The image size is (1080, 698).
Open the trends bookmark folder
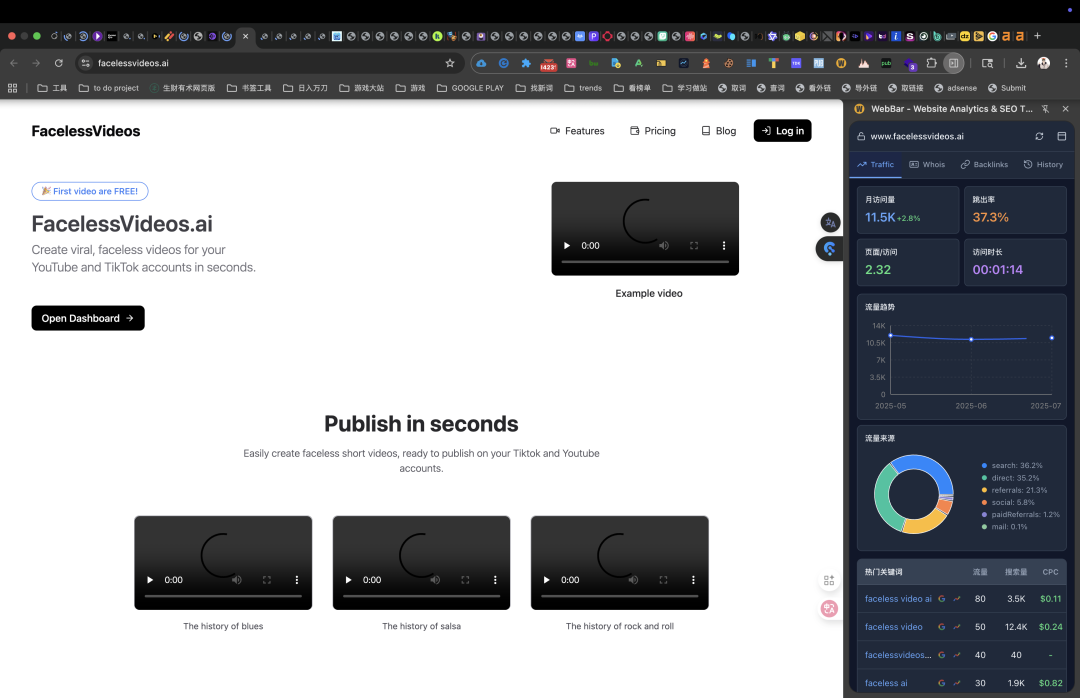pos(583,88)
